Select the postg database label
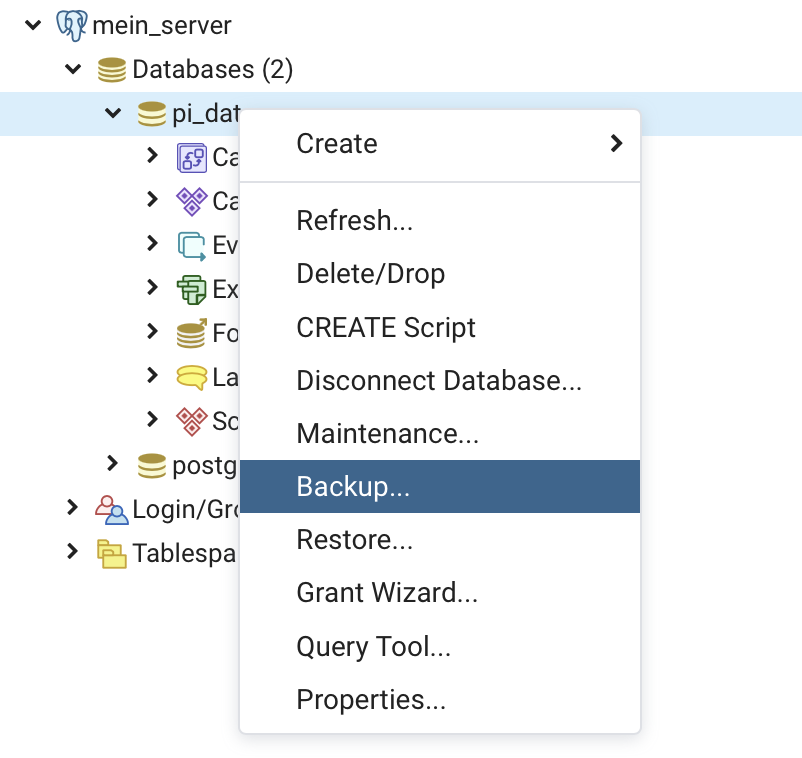The image size is (802, 758). pyautogui.click(x=206, y=466)
